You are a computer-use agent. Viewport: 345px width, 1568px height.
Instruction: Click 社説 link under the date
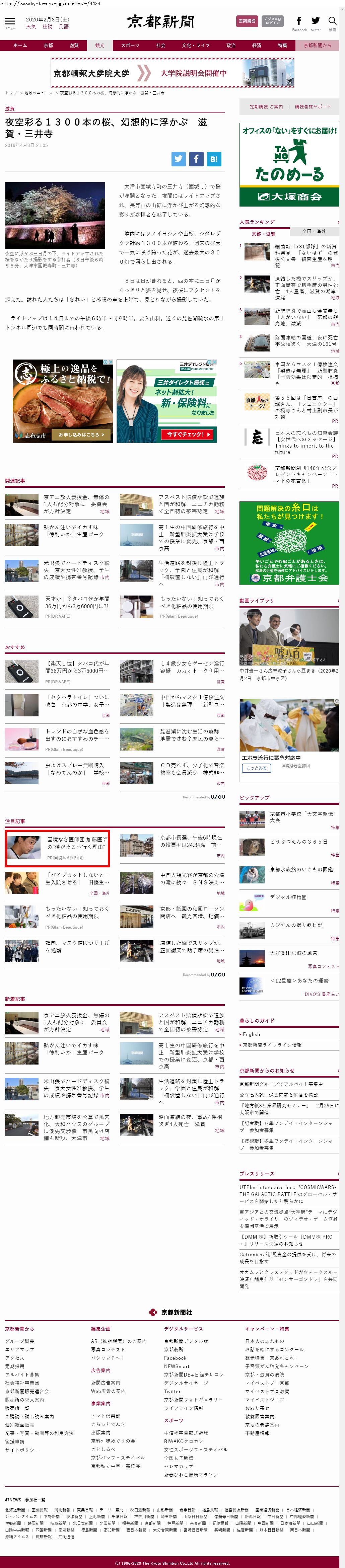coord(48,27)
